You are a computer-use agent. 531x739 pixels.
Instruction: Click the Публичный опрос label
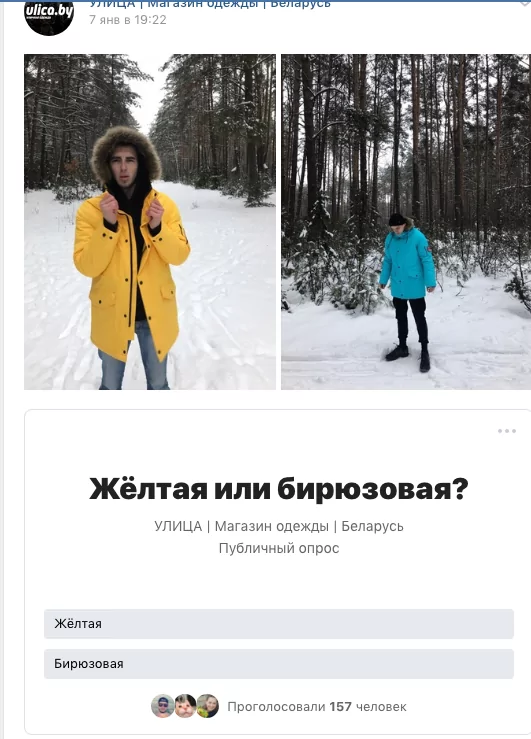(x=278, y=548)
